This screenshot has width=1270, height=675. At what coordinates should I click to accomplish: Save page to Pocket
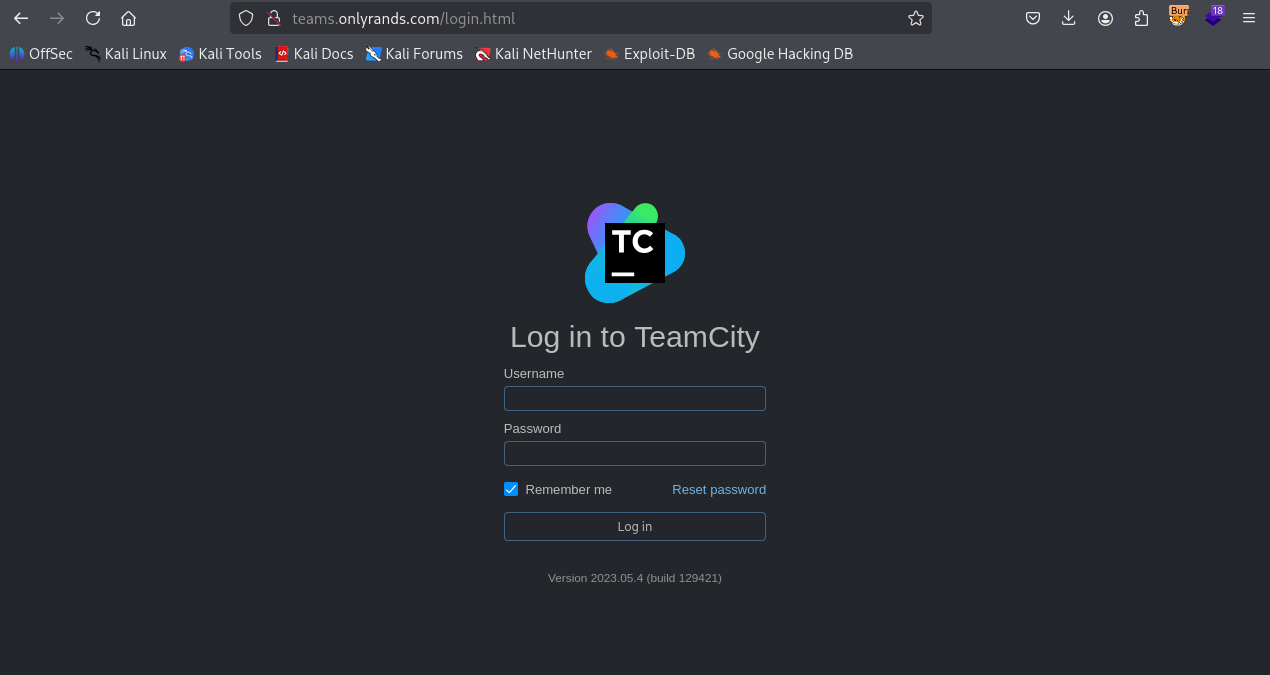(x=1033, y=18)
